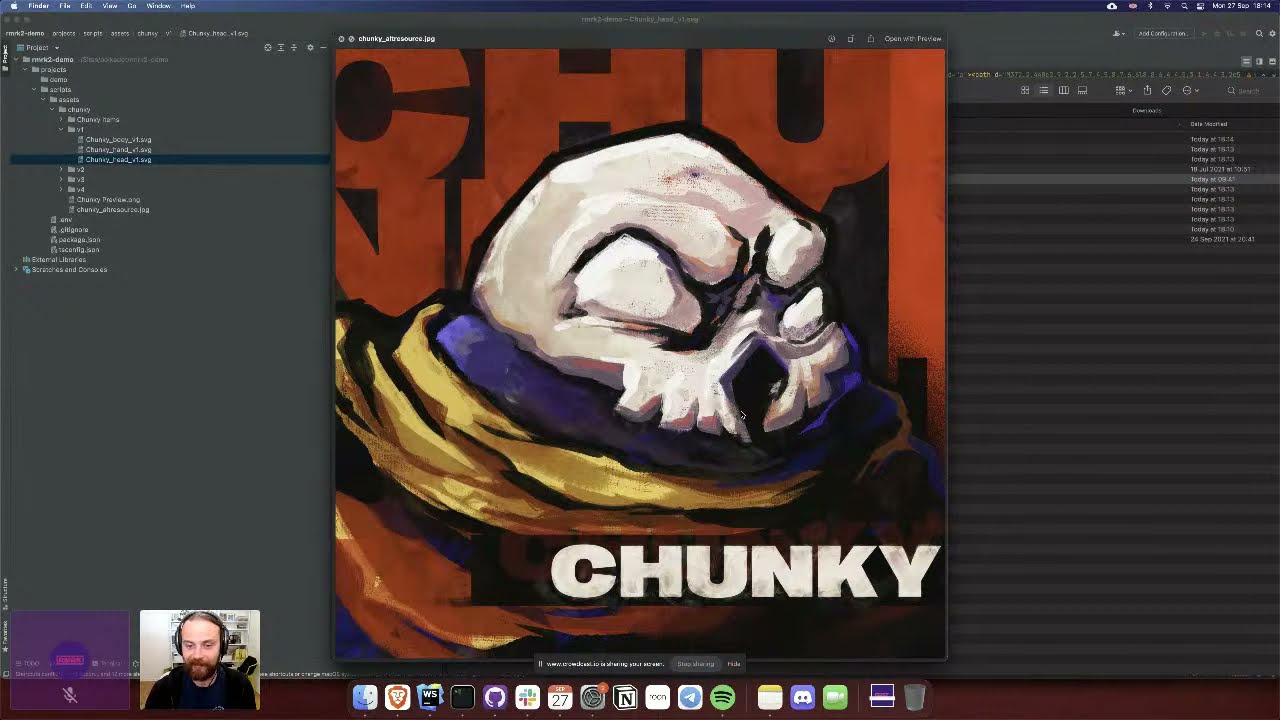Click the Quick Look rotate icon

(850, 39)
